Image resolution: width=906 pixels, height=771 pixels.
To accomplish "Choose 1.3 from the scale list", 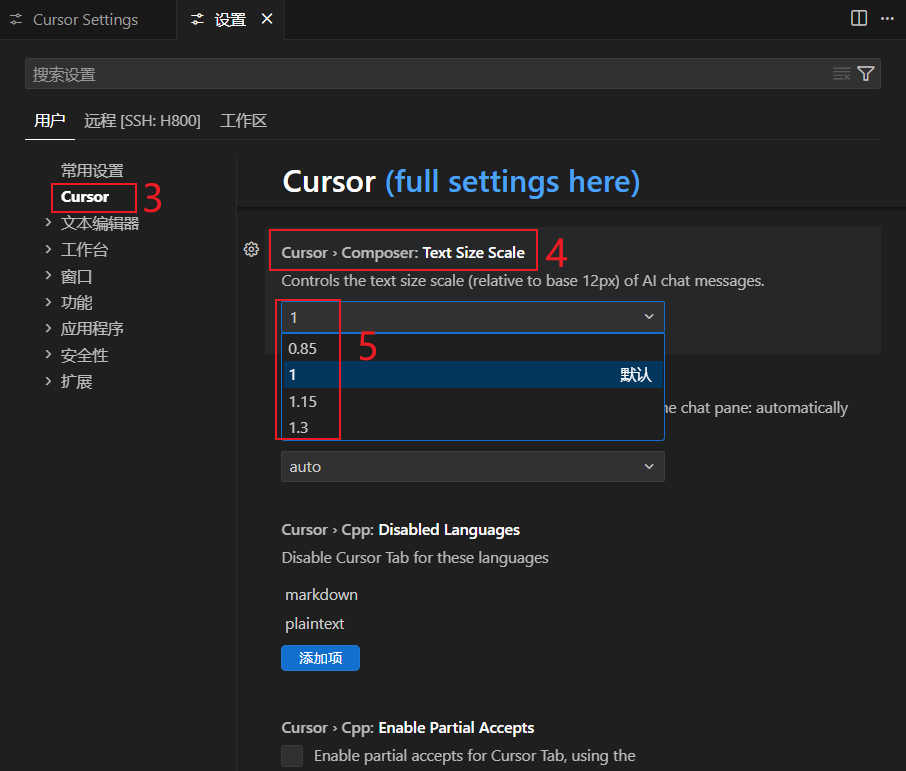I will pos(473,427).
